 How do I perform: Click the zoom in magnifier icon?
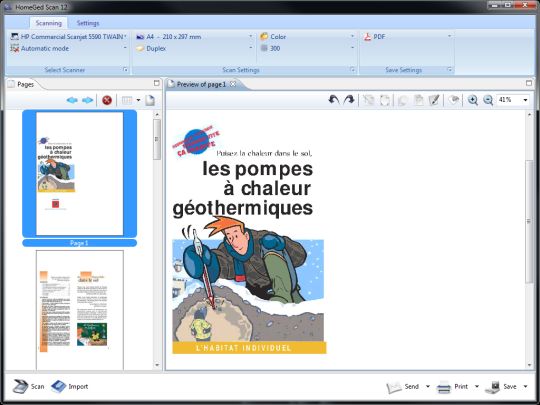[x=472, y=100]
